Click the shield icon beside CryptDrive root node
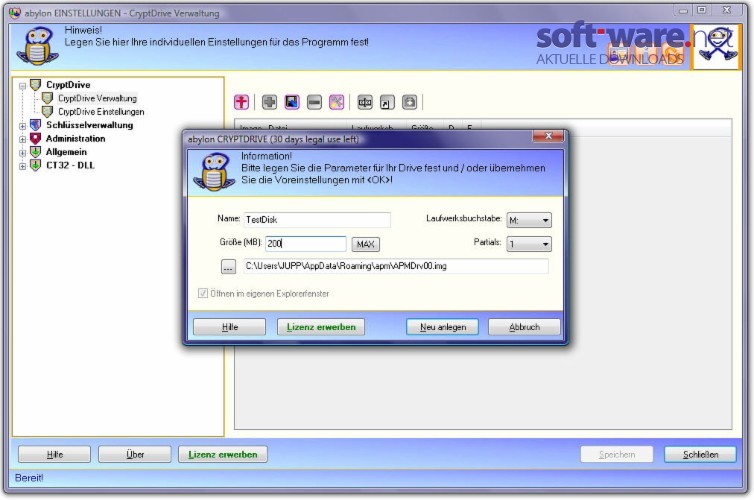This screenshot has height=500, width=754. [36, 85]
